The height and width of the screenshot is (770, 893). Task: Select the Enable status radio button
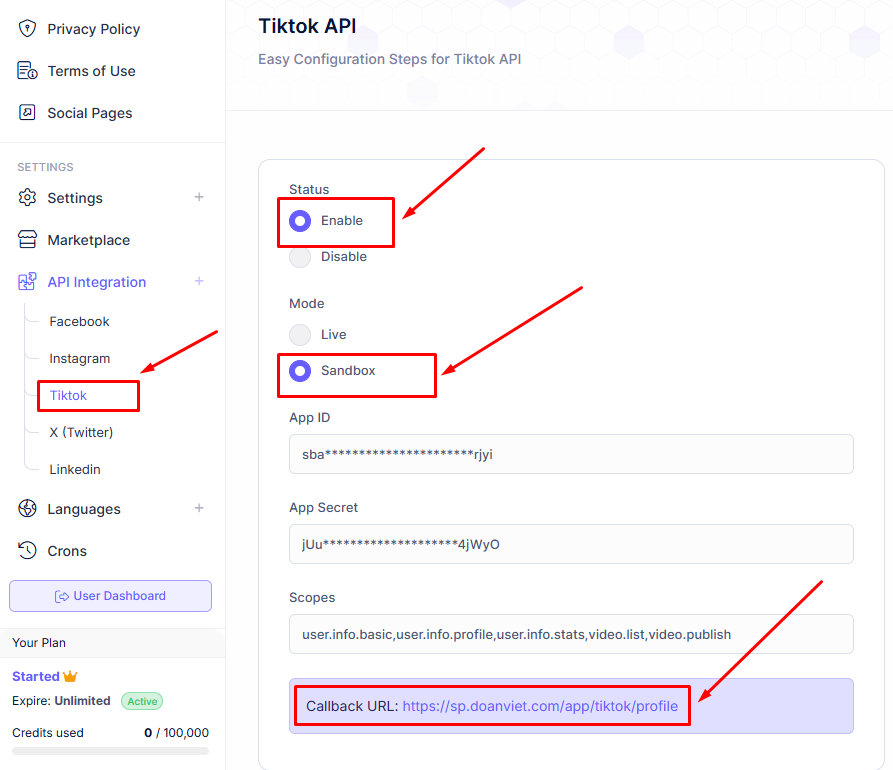[300, 221]
